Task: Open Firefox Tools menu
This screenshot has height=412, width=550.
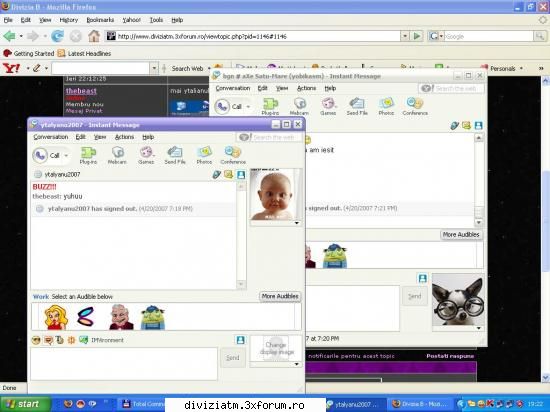Action: pos(156,20)
